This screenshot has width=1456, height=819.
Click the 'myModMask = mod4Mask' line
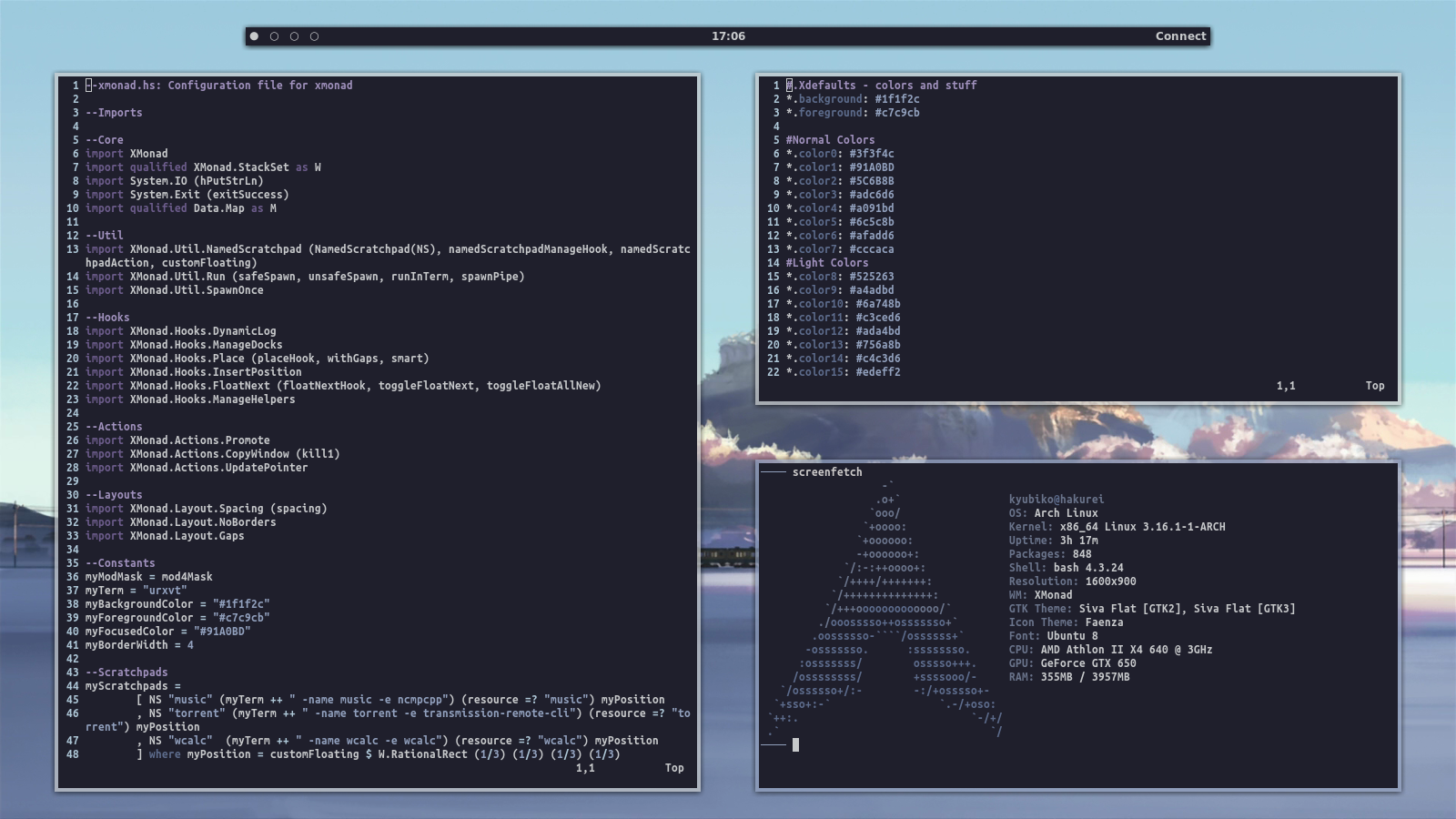(149, 577)
